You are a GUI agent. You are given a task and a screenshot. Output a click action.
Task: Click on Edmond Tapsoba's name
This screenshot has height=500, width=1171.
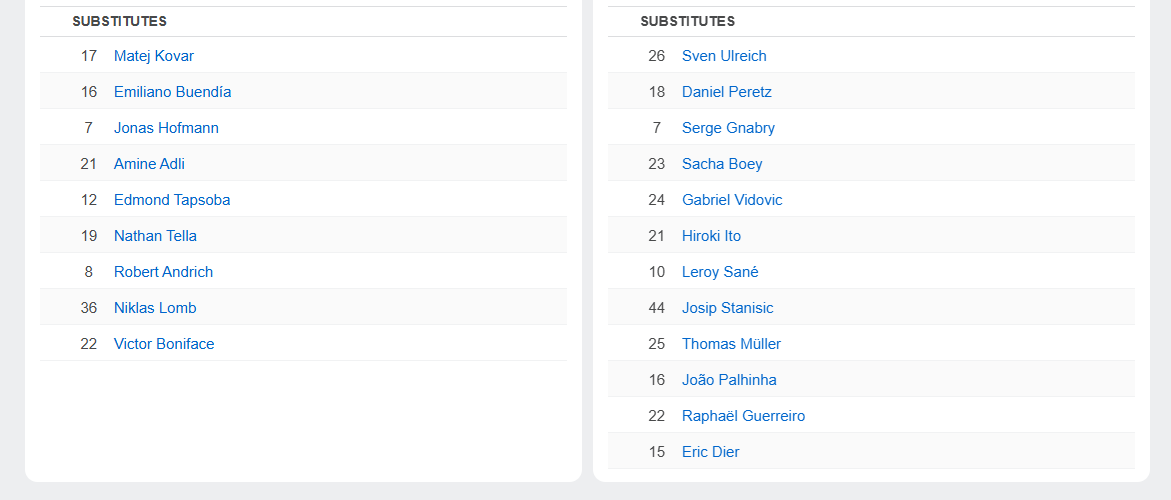pyautogui.click(x=172, y=200)
